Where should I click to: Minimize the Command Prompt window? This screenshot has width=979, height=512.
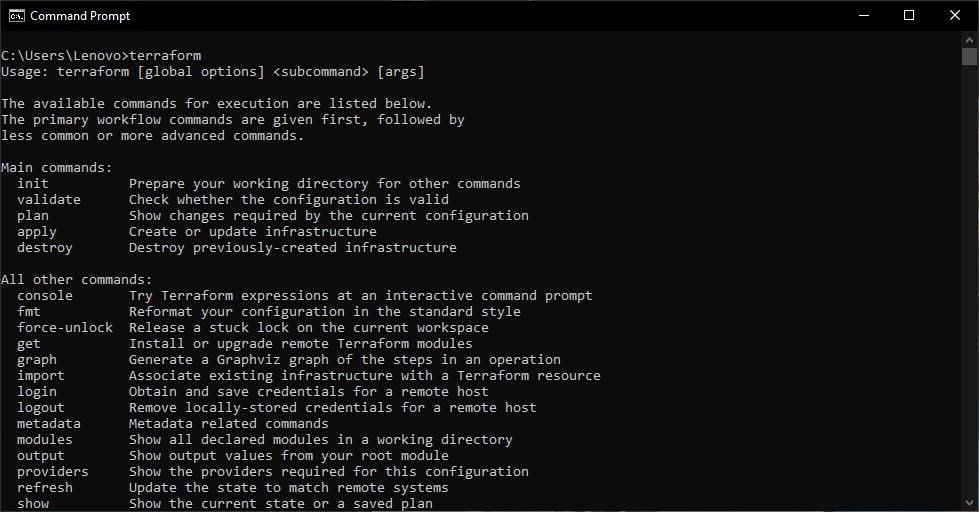864,16
